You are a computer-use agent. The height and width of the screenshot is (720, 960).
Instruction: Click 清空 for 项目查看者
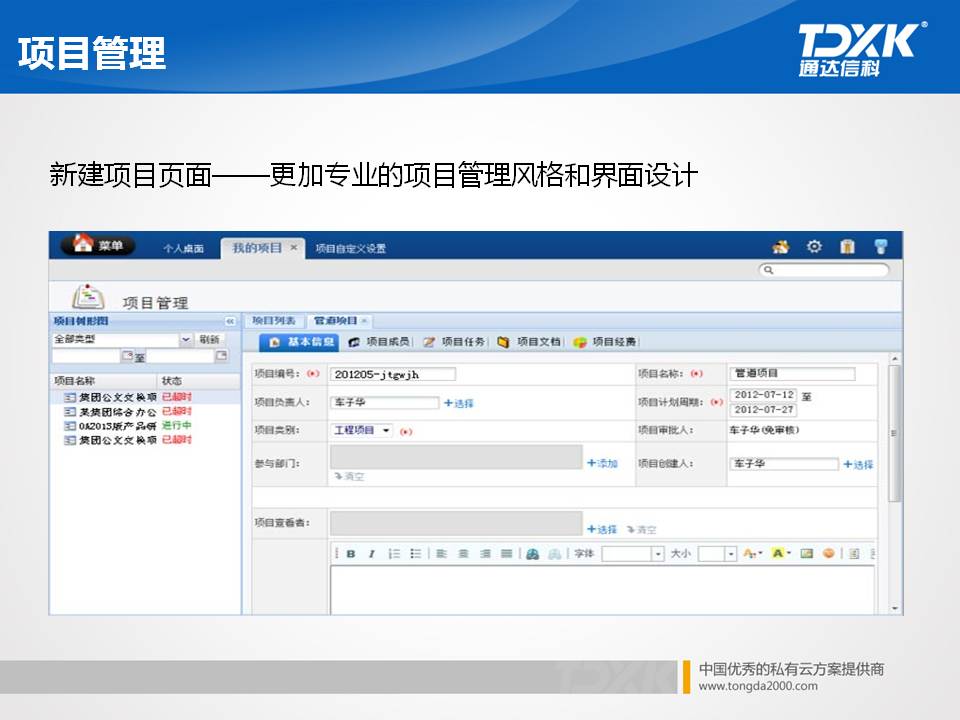(x=641, y=529)
